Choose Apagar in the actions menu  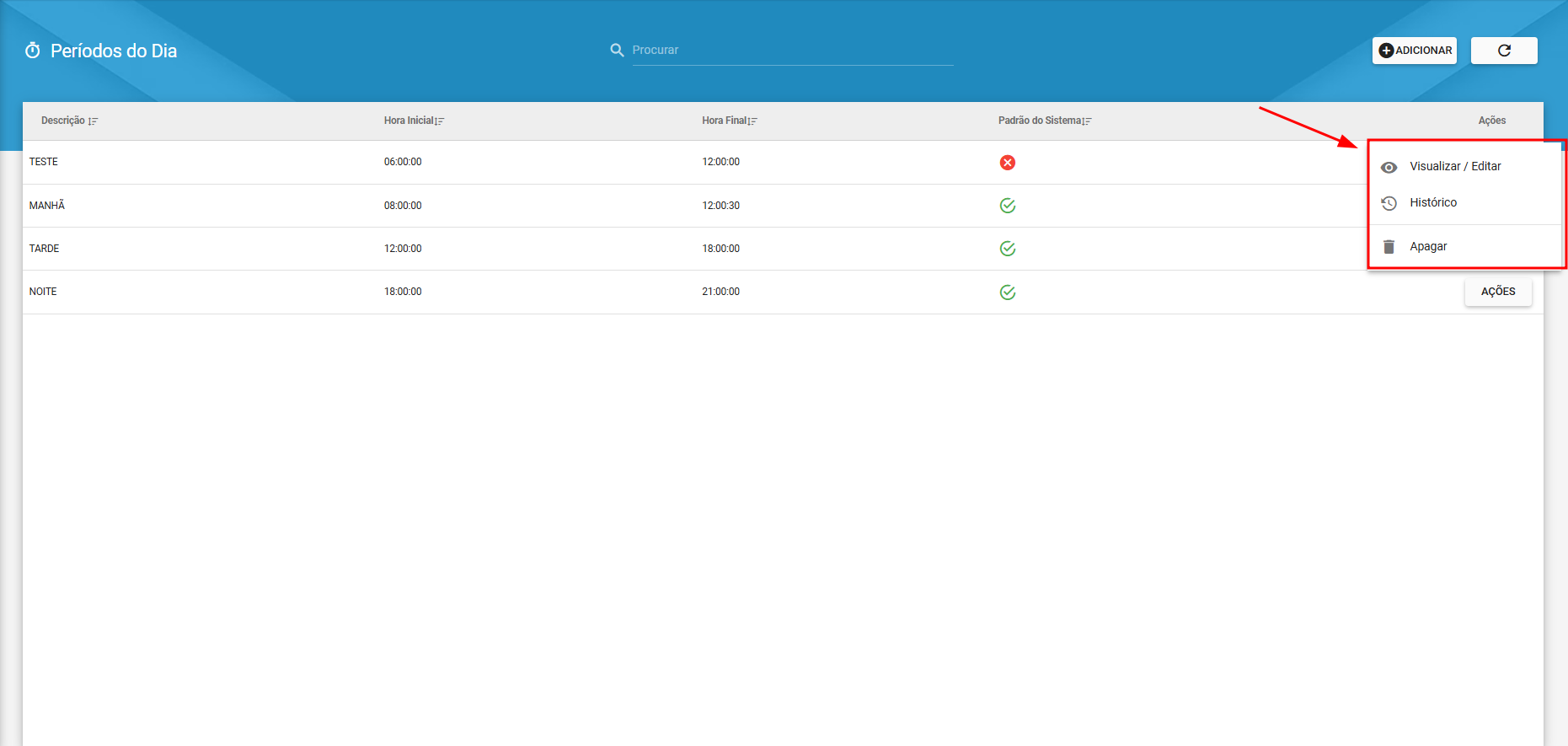pyautogui.click(x=1465, y=247)
